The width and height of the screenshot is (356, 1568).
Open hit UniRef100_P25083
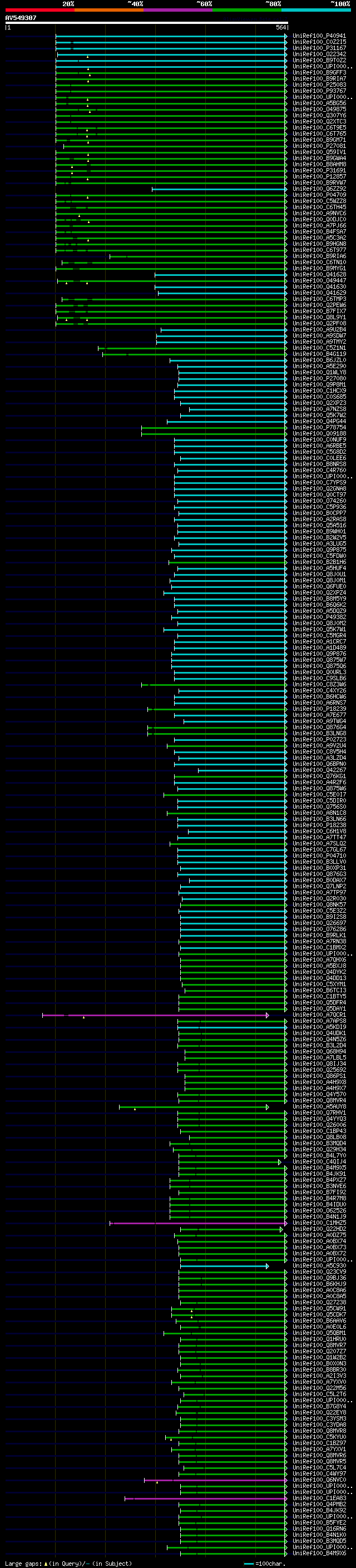(x=319, y=85)
